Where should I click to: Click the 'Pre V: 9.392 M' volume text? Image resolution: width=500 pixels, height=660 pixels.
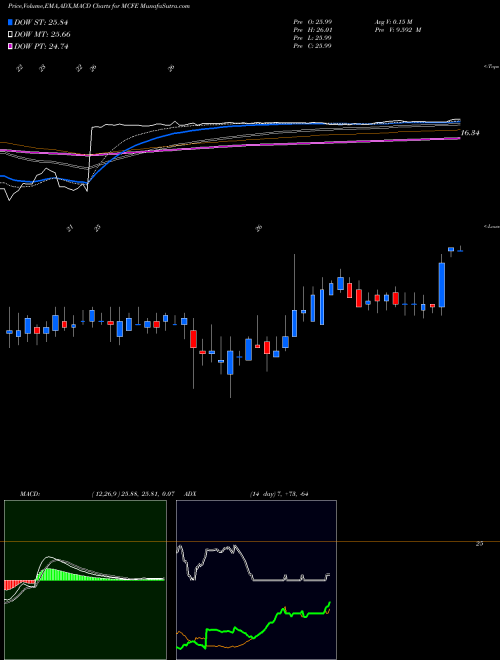[x=397, y=30]
